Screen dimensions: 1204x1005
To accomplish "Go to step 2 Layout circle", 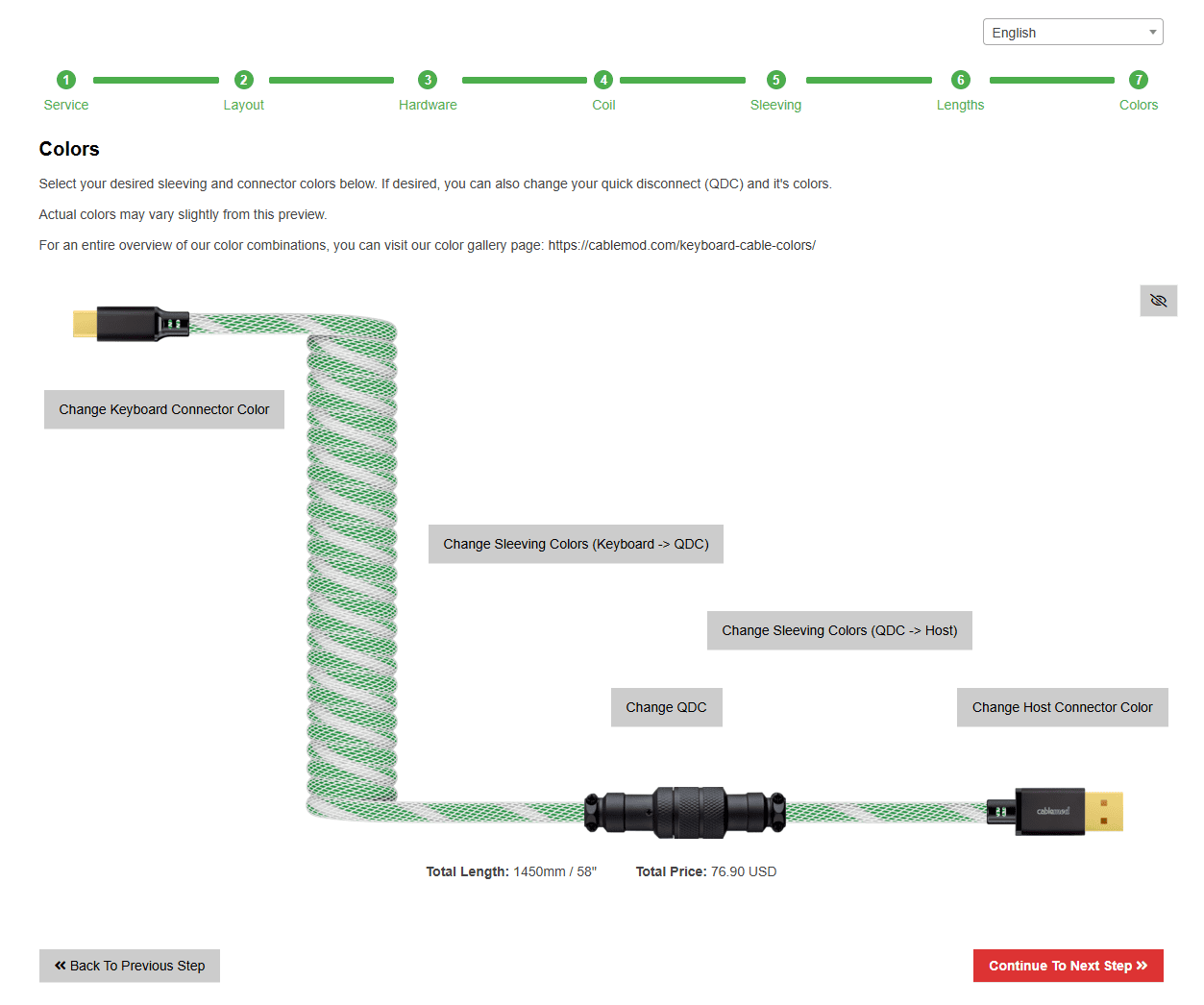I will (x=244, y=80).
